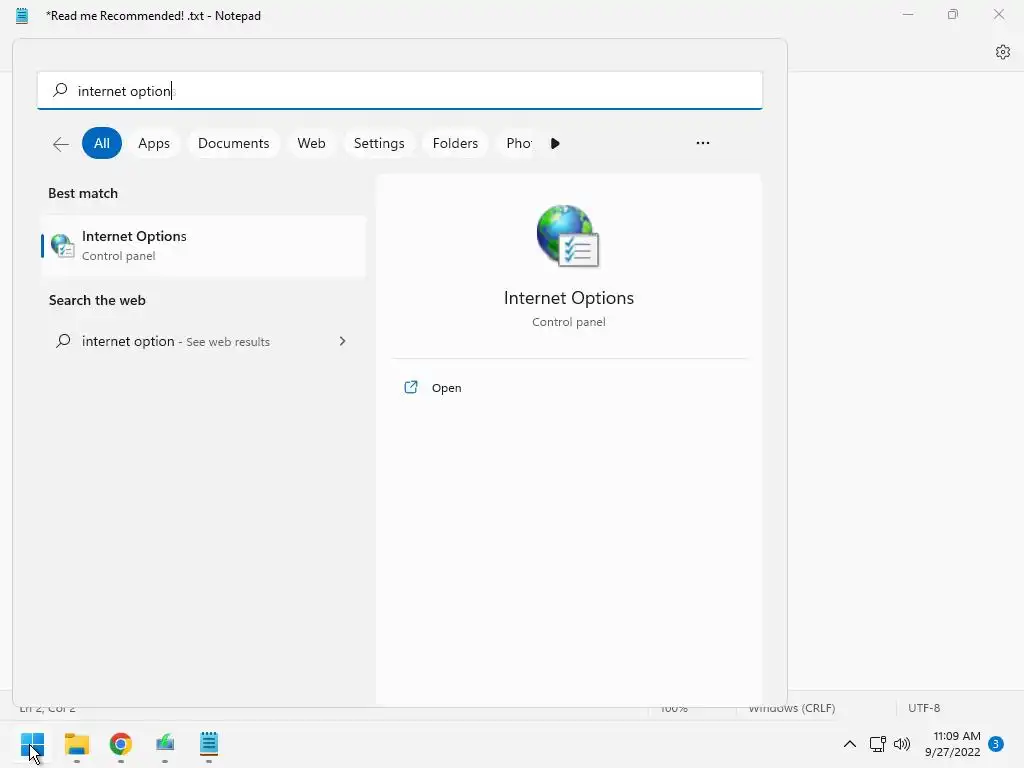Screen dimensions: 1024x768
Task: Open volume control tray icon
Action: tap(902, 744)
